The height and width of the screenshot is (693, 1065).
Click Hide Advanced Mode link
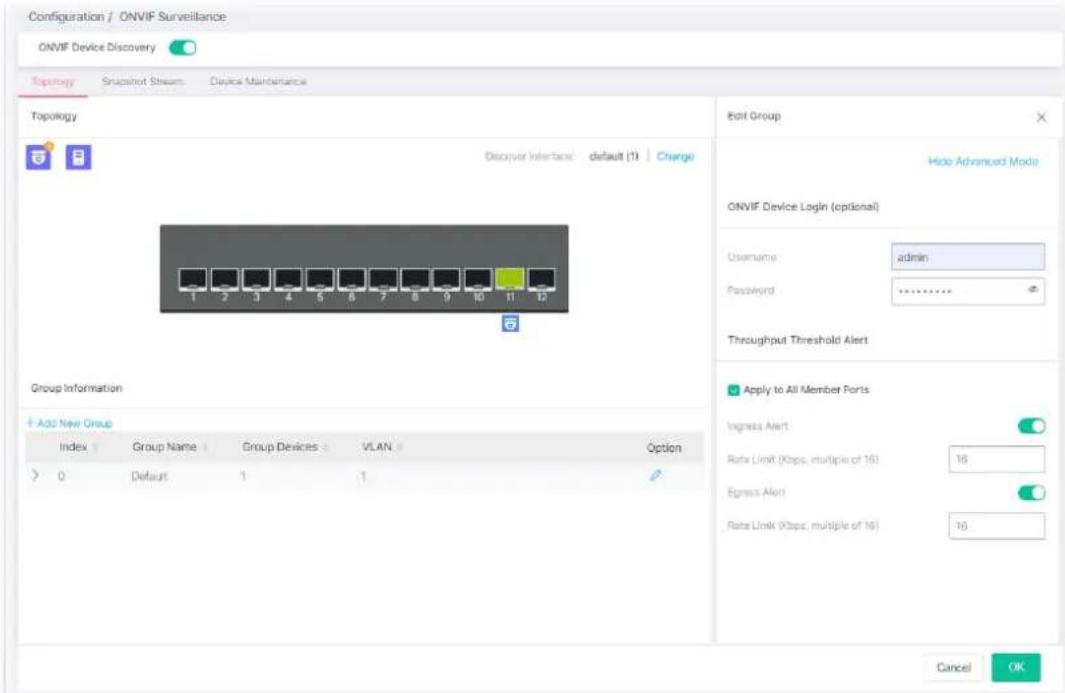point(983,161)
